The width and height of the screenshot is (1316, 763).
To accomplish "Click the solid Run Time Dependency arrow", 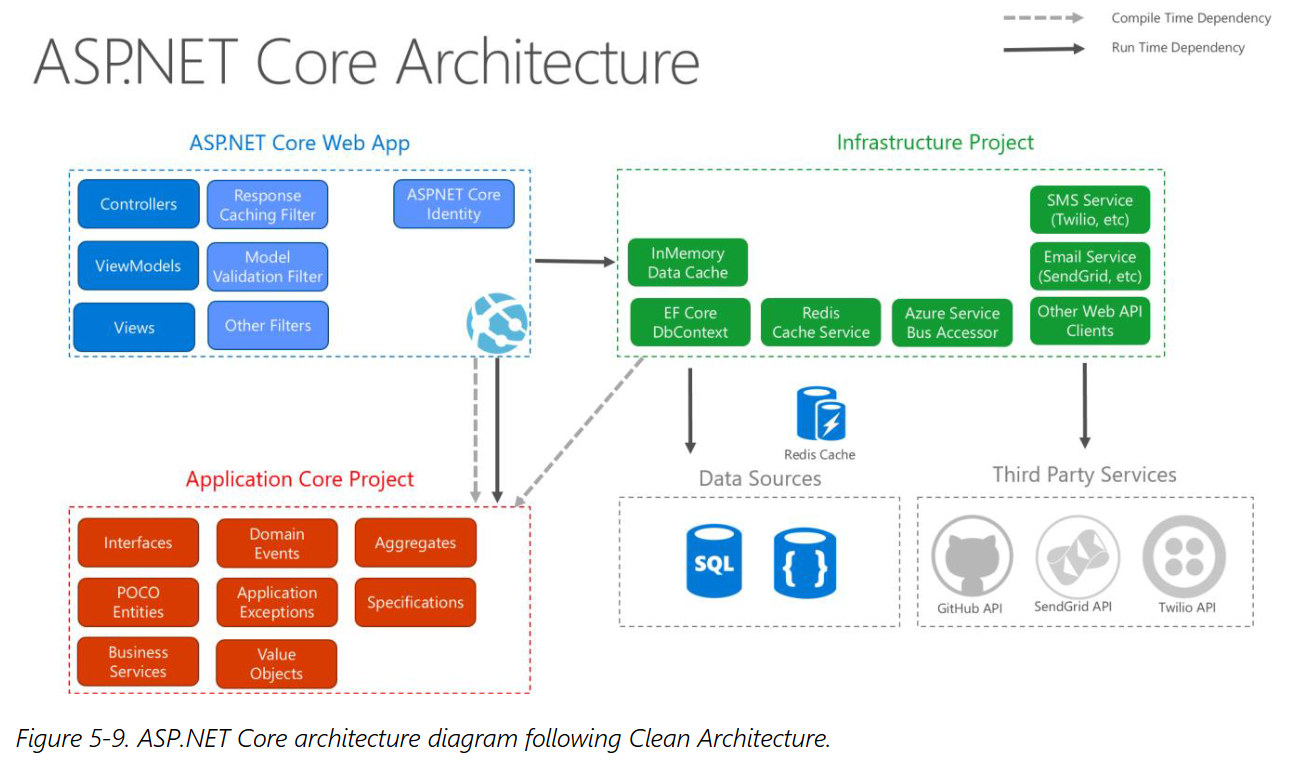I will click(x=1044, y=47).
